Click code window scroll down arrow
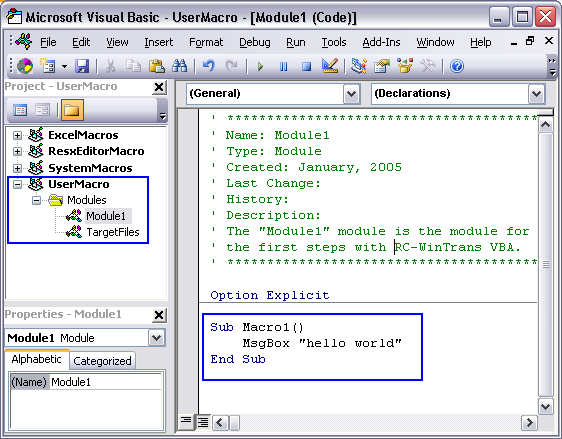The image size is (562, 439). (546, 406)
